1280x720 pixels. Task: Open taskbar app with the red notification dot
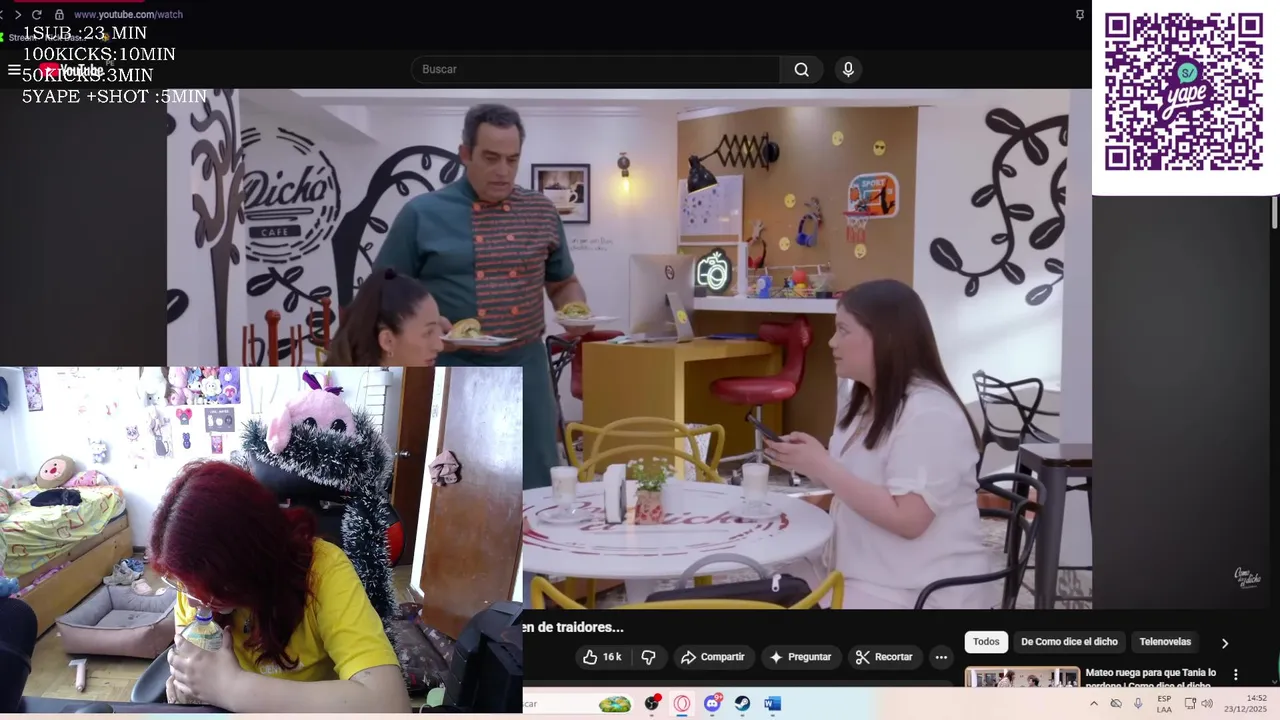(x=653, y=704)
